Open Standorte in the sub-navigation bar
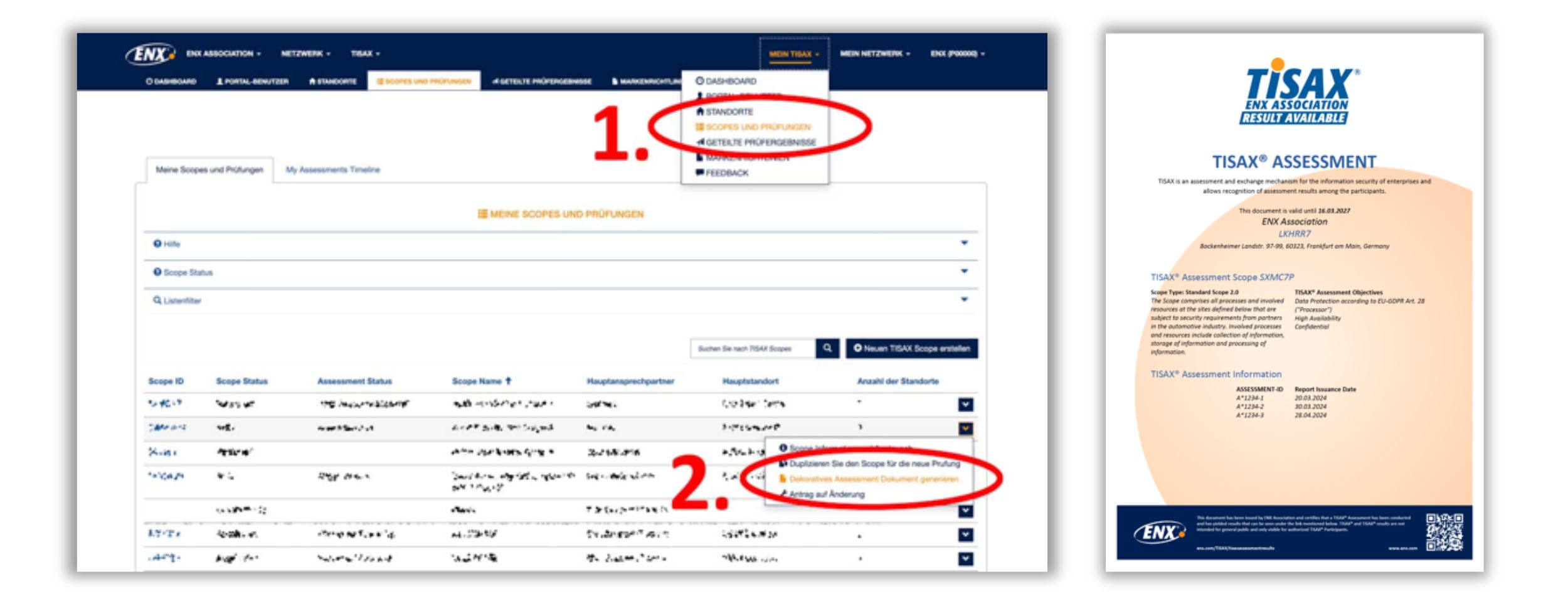1568x604 pixels. (333, 82)
